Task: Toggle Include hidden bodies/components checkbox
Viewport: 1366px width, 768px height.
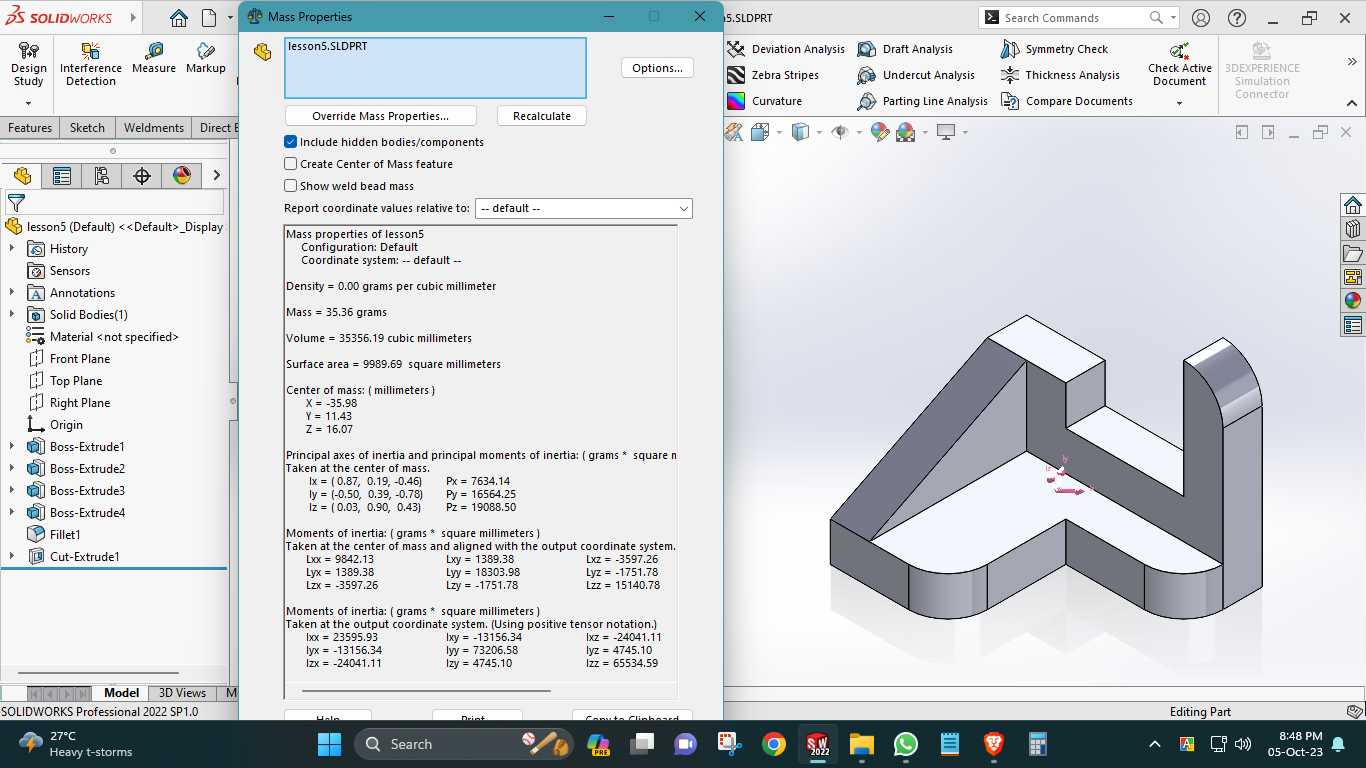Action: pos(291,142)
